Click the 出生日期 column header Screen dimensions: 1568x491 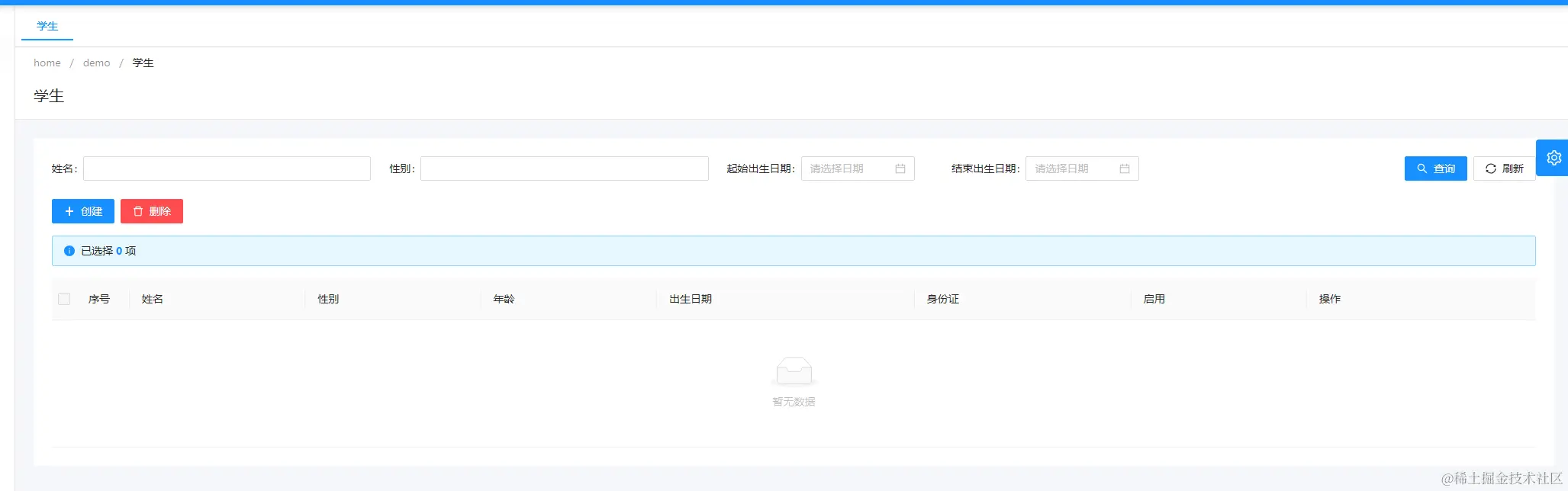tap(691, 299)
